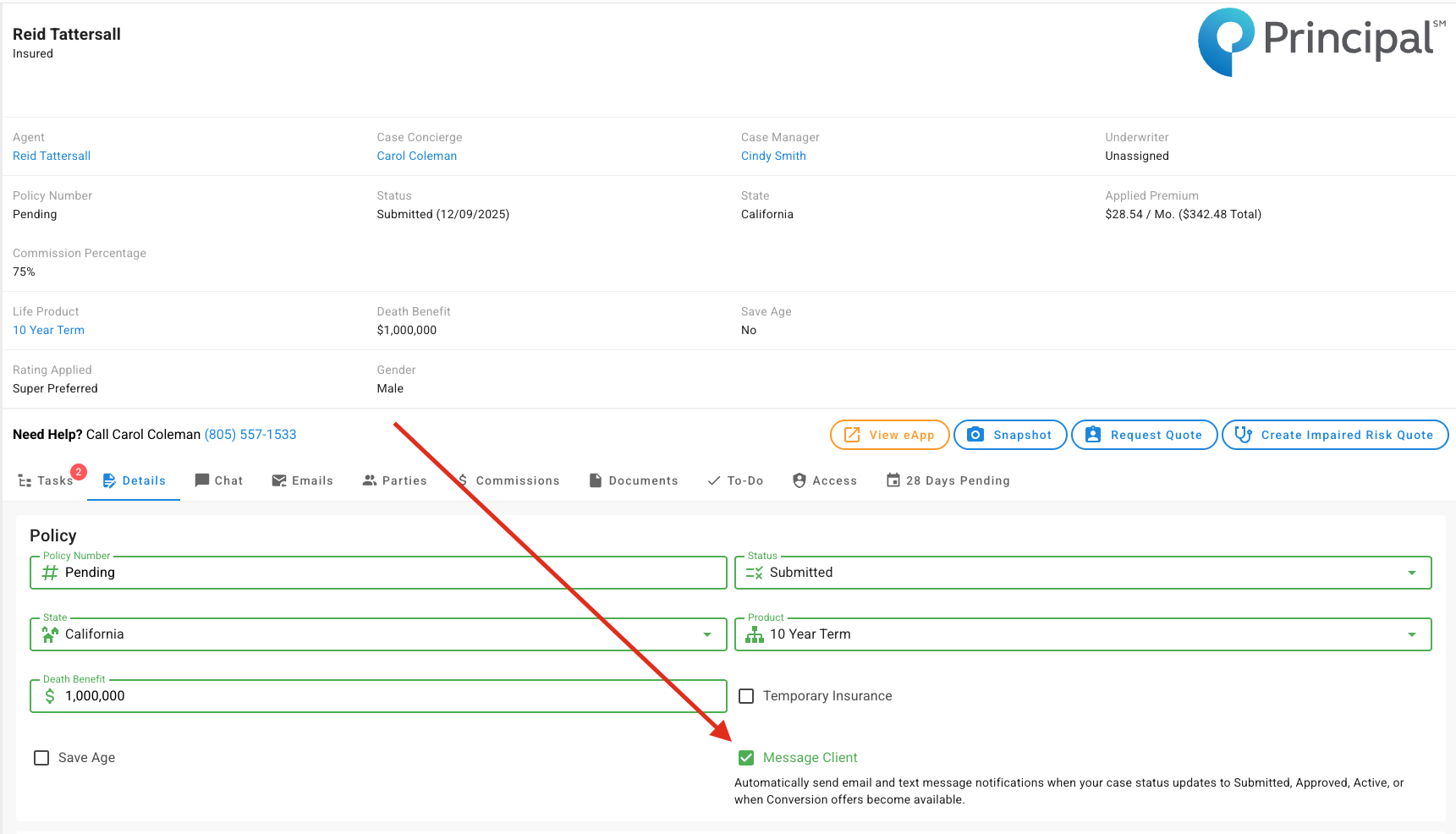Viewport: 1456px width, 834px height.
Task: Enable the Temporary Insurance checkbox
Action: [746, 696]
